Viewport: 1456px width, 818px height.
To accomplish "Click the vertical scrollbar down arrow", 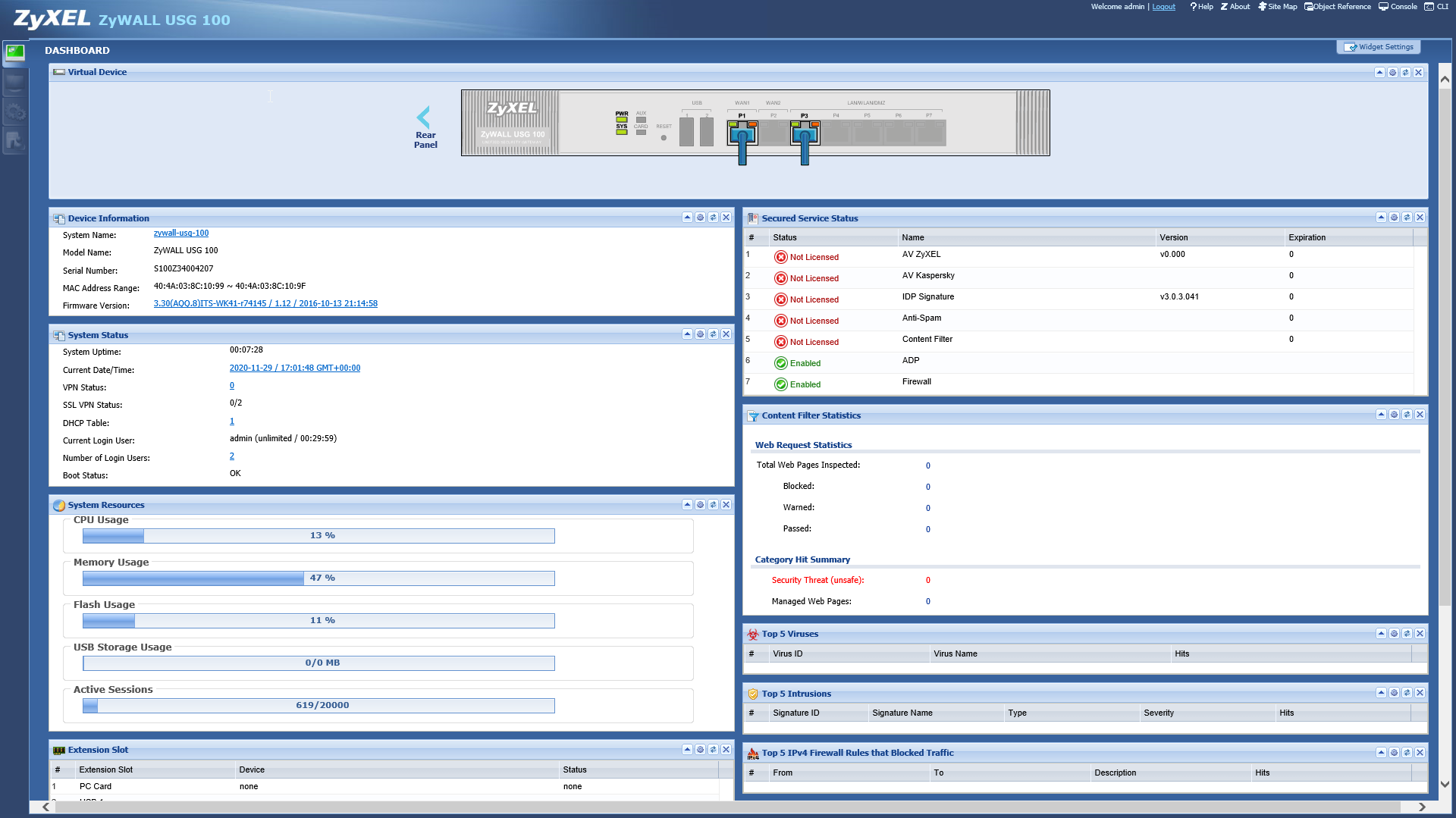I will pos(1445,785).
